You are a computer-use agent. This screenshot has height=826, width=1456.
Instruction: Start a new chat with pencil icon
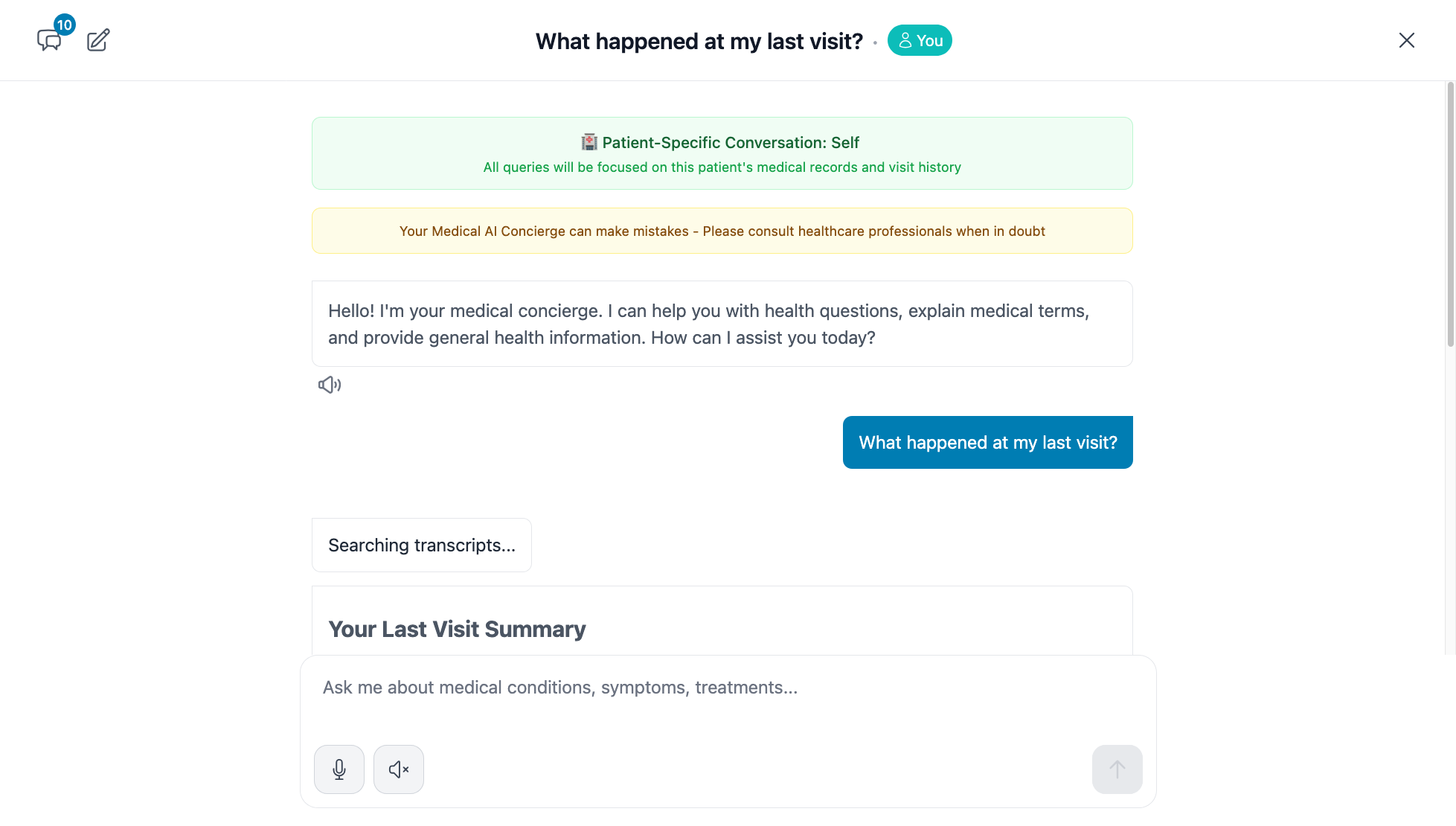point(98,40)
